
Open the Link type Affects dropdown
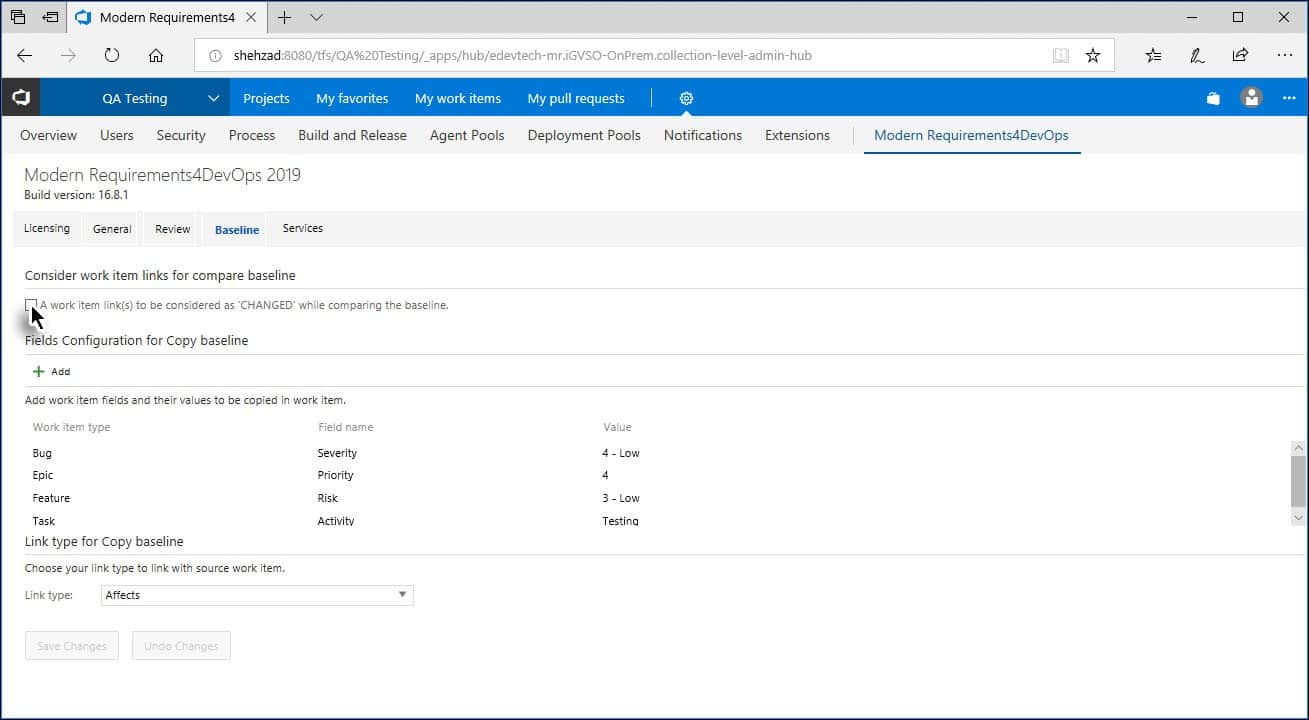pyautogui.click(x=257, y=595)
